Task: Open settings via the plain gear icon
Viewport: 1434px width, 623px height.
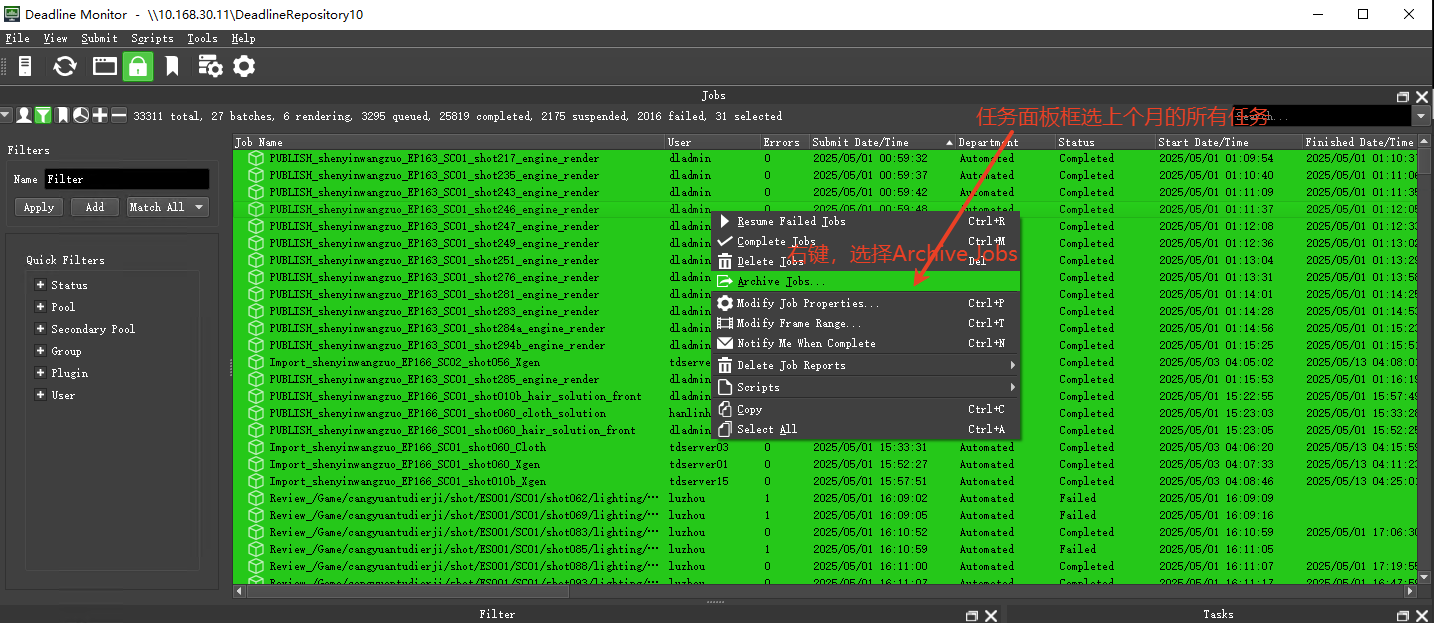Action: 244,67
